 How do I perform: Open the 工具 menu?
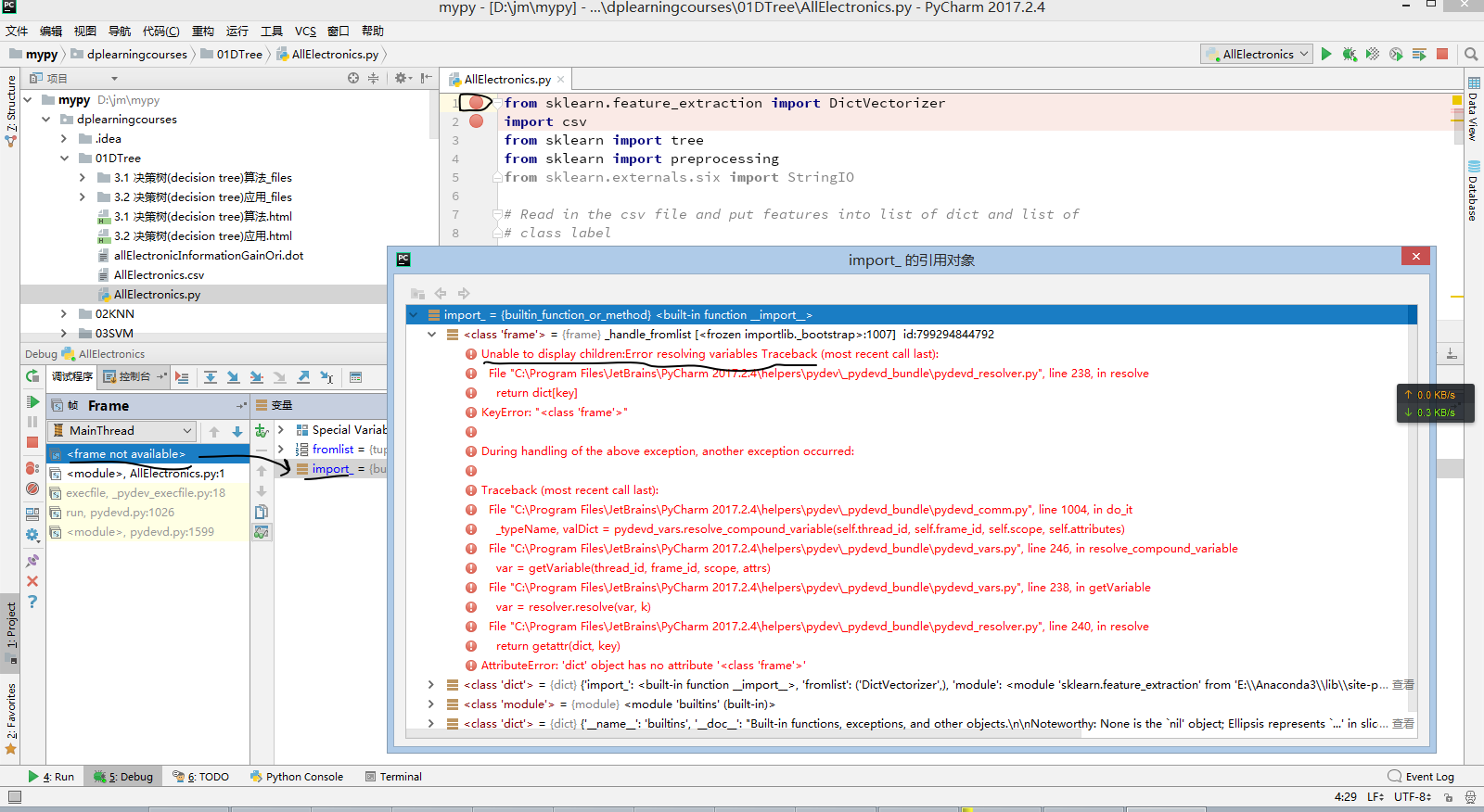tap(272, 31)
